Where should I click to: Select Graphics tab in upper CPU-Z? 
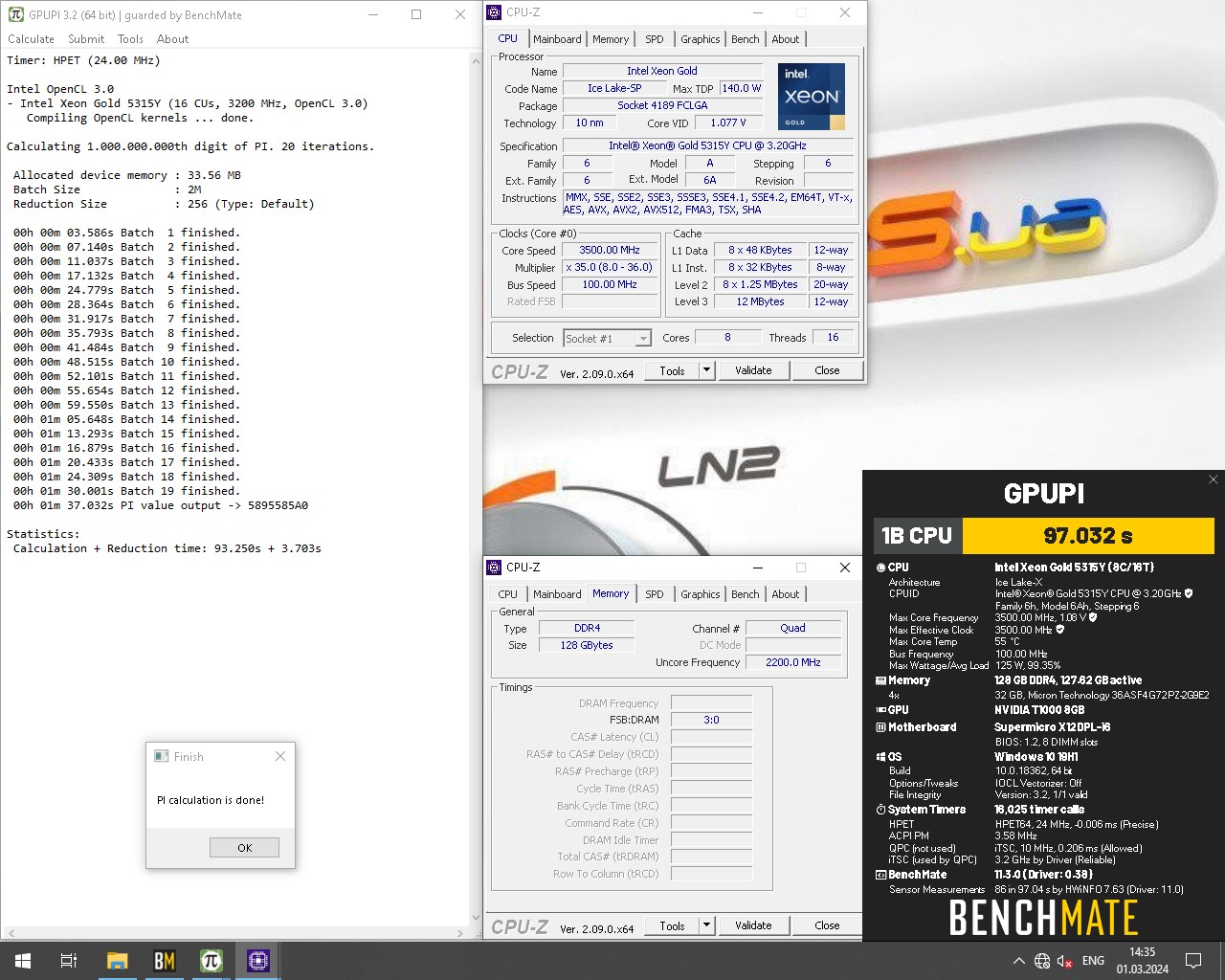pos(700,39)
